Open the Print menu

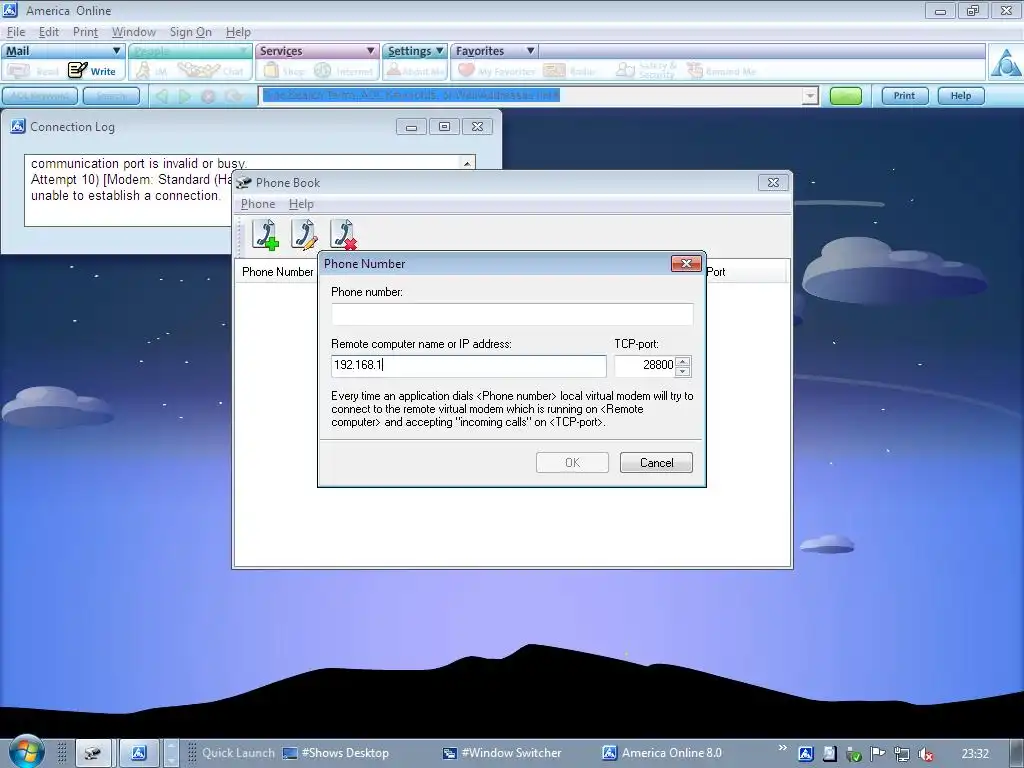[85, 32]
